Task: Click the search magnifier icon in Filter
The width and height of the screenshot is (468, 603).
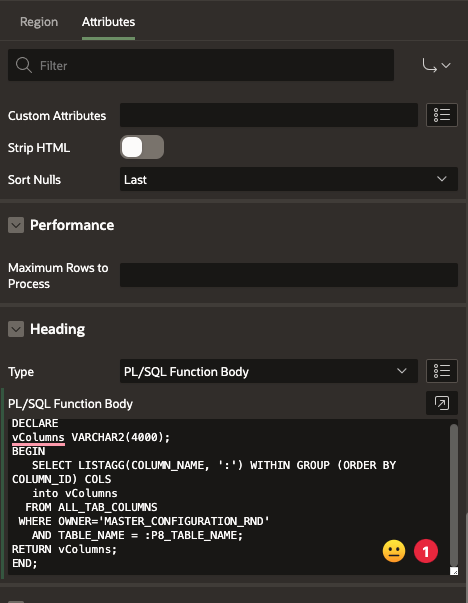Action: tap(23, 65)
